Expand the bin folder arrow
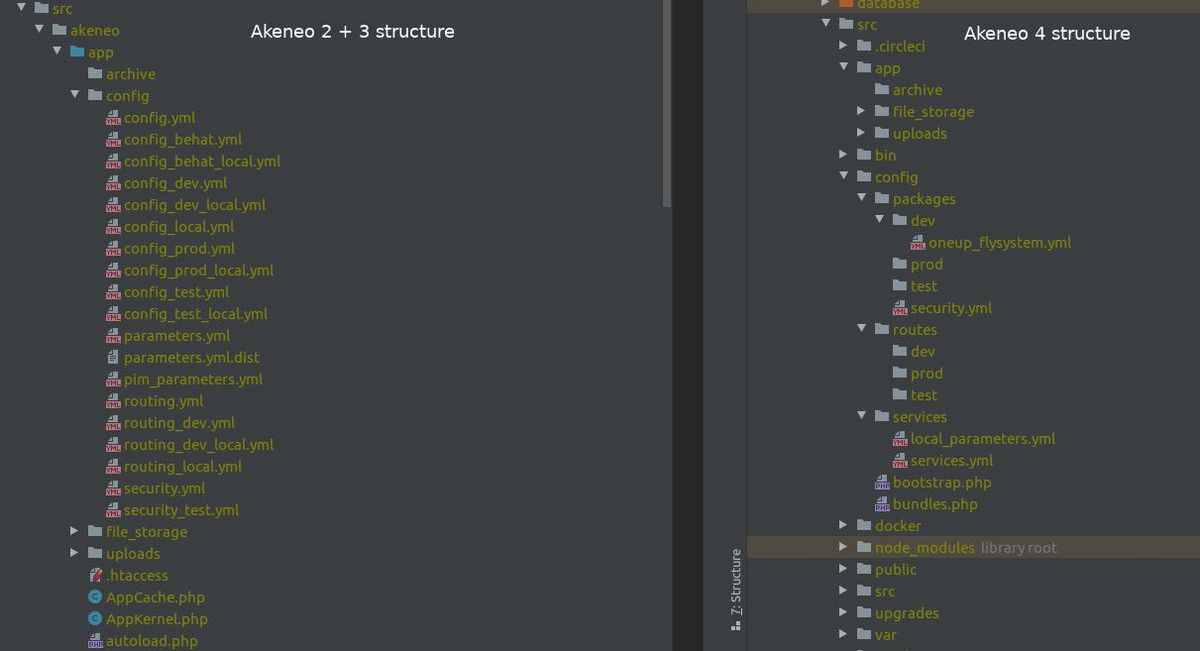 [844, 155]
